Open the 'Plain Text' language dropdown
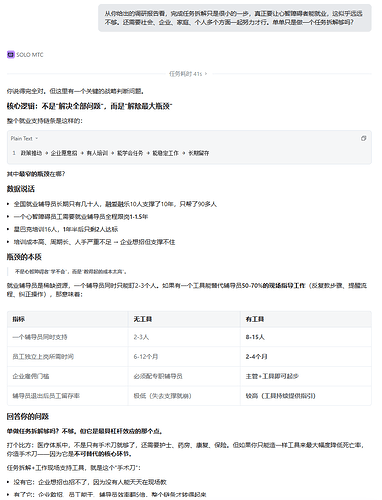Image resolution: width=382 pixels, height=500 pixels. pos(24,138)
